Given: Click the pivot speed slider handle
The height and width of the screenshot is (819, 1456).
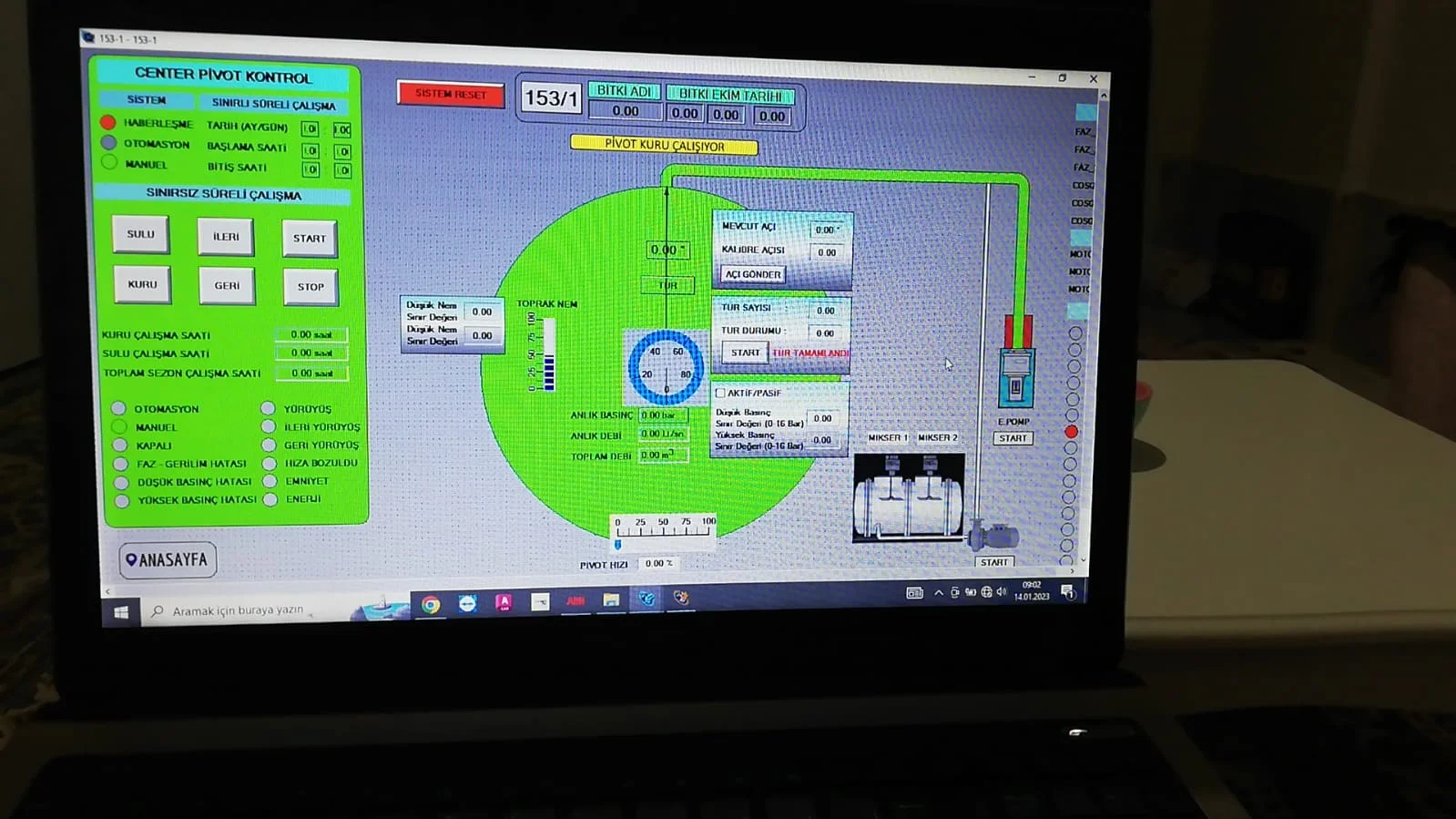Looking at the screenshot, I should pos(617,545).
